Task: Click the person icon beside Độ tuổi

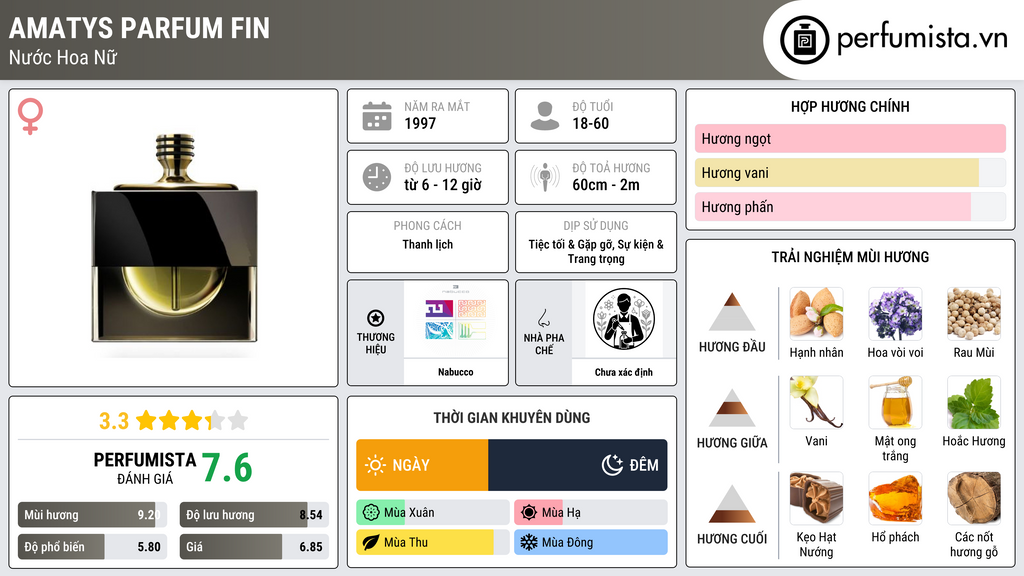Action: pyautogui.click(x=545, y=116)
